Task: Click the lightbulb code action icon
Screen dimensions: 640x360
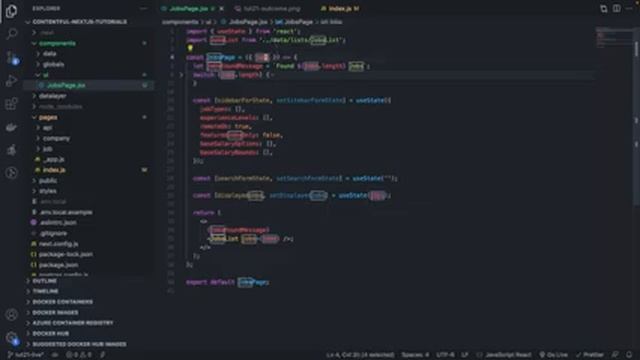Action: pyautogui.click(x=190, y=48)
